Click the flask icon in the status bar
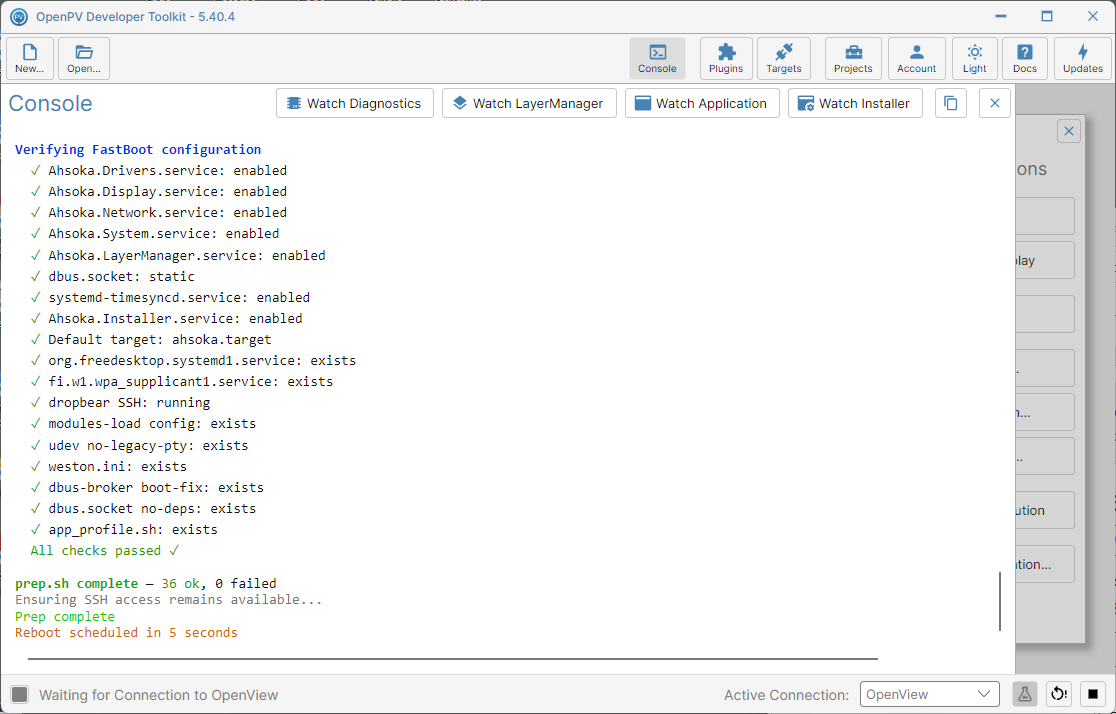Screen dimensions: 1116x714 coord(1024,694)
